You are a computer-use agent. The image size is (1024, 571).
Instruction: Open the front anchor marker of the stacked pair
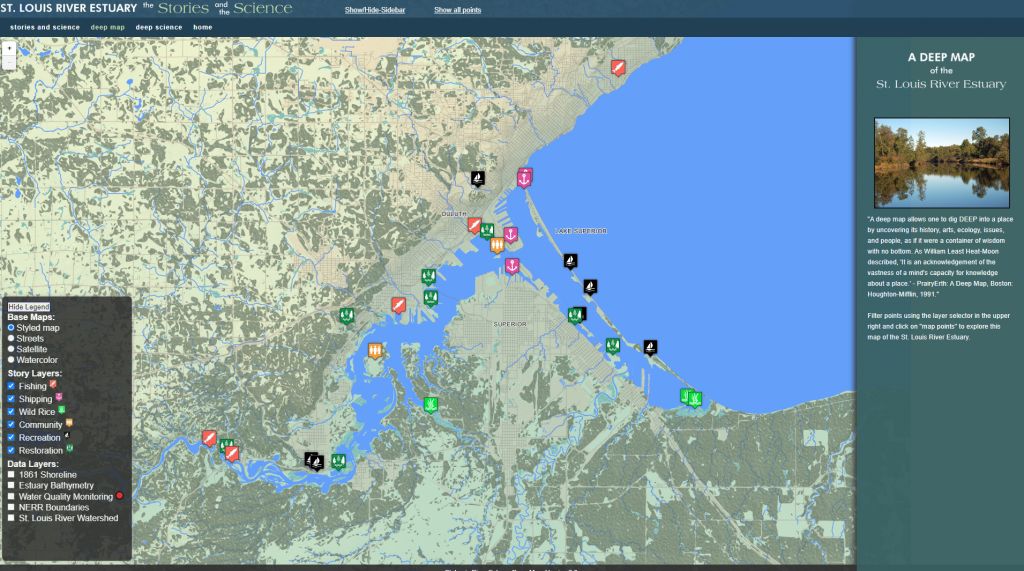tap(524, 180)
